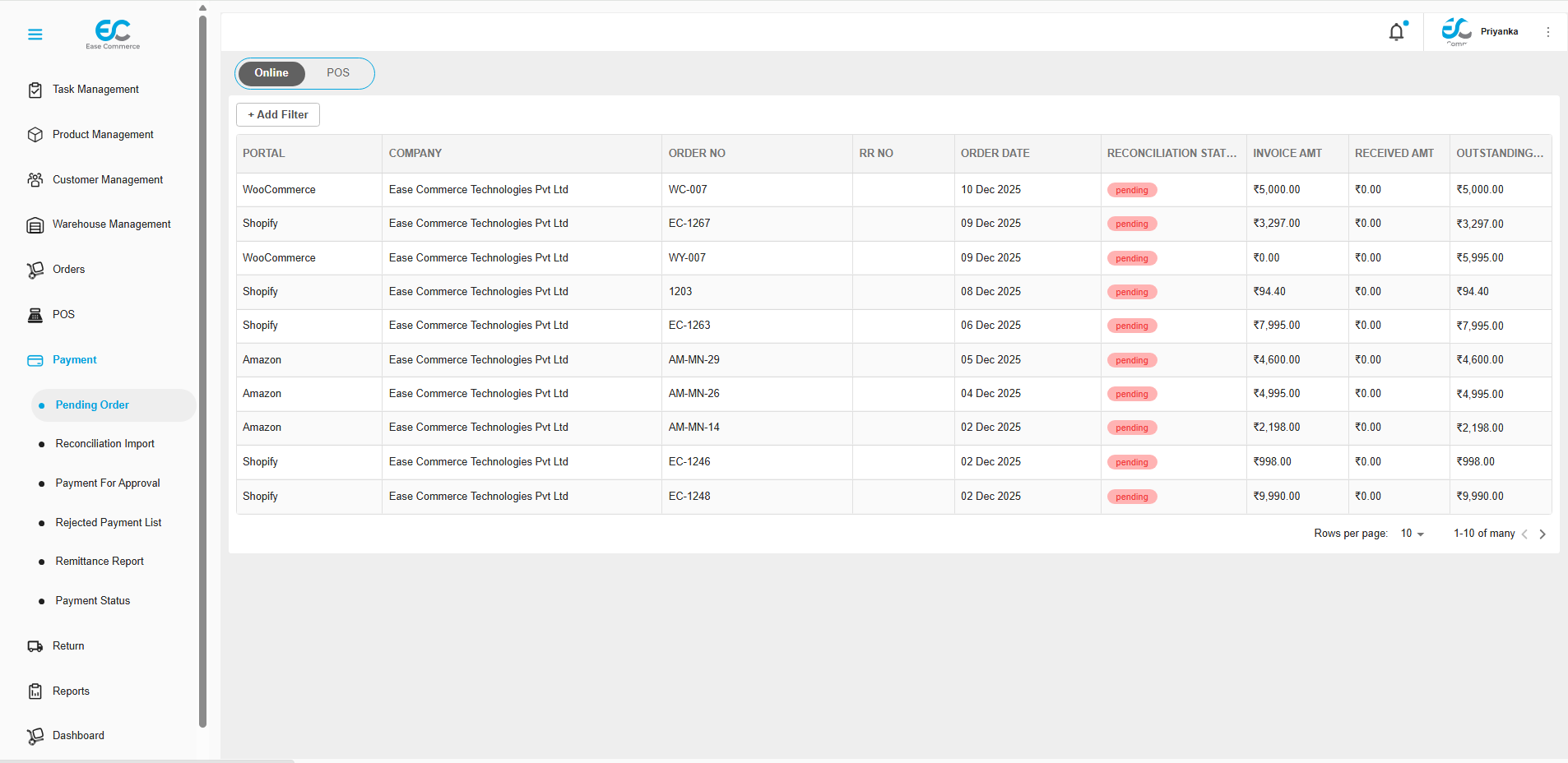This screenshot has width=1568, height=763.
Task: Click the Product Management box icon
Action: pos(35,135)
